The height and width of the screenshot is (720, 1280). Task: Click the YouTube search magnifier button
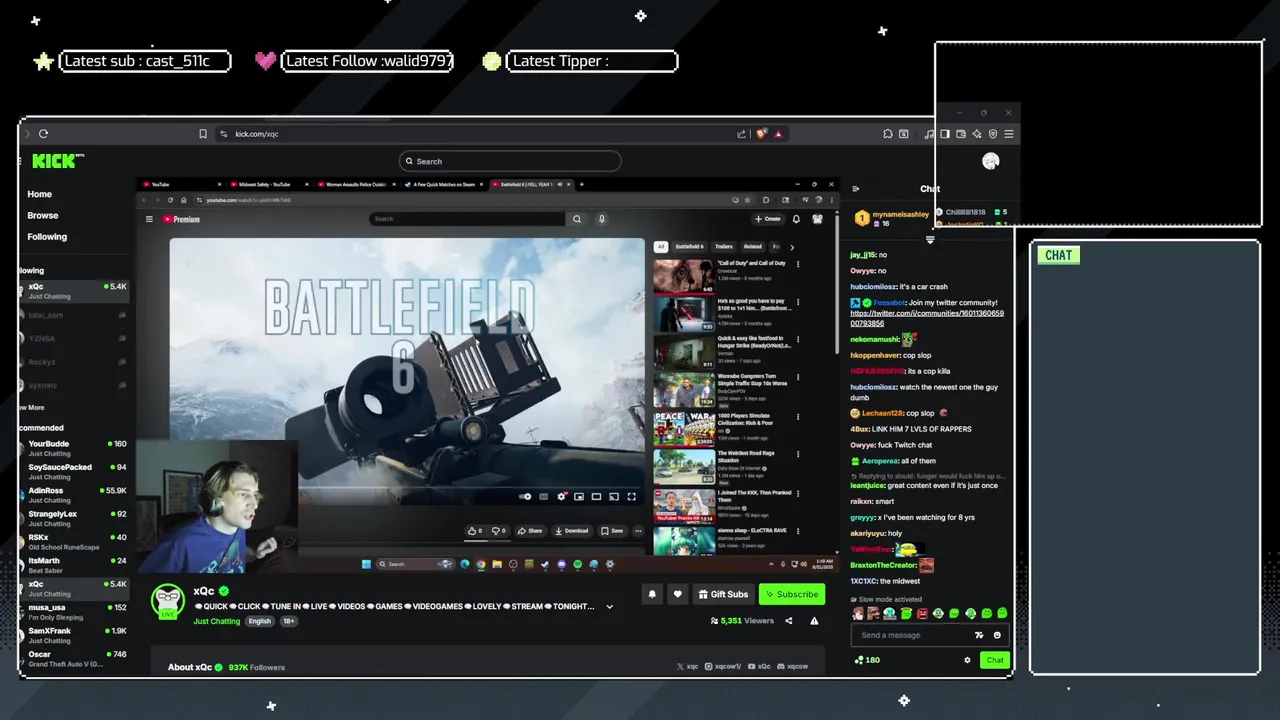click(577, 219)
